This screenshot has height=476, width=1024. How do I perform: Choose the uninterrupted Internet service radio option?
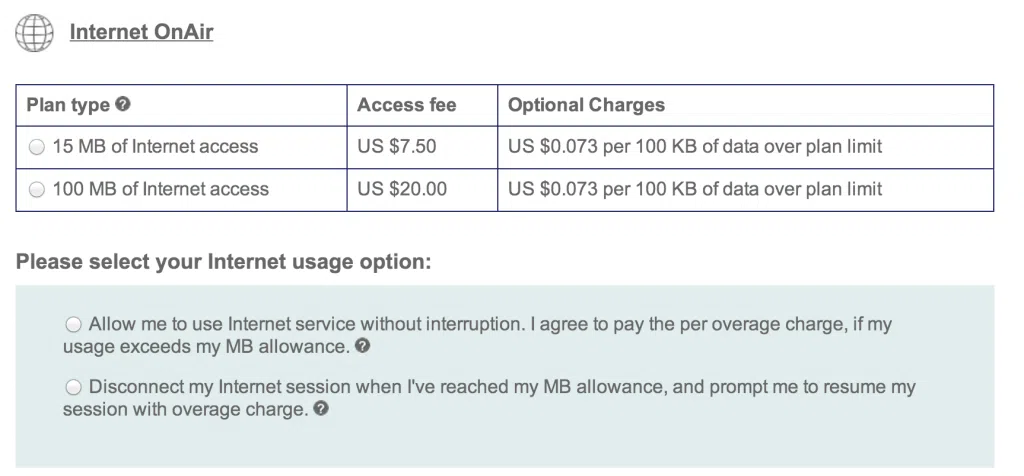74,324
